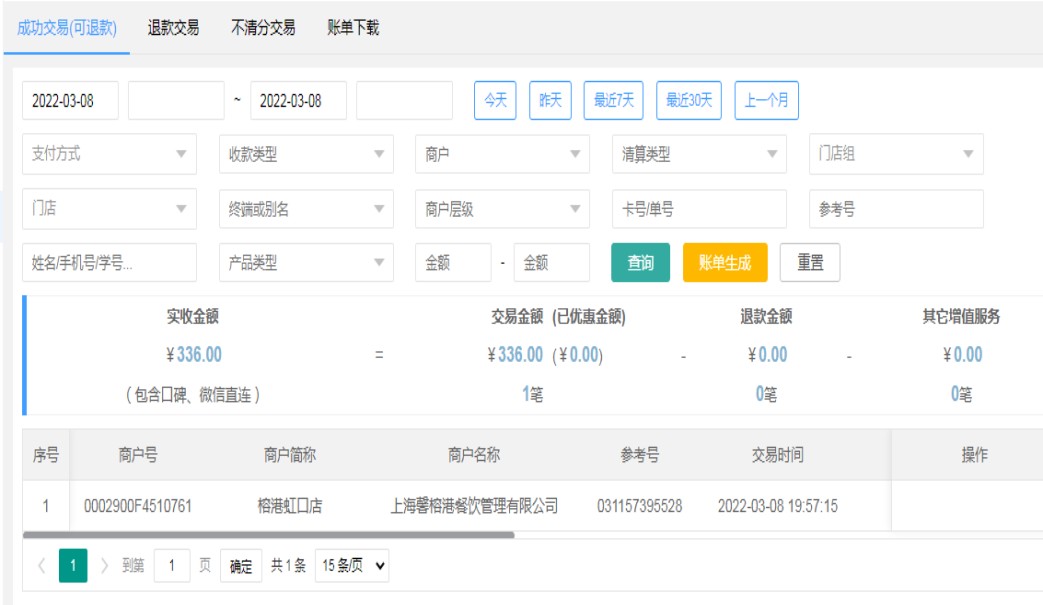Click the start date field 2022-03-08

pos(70,100)
